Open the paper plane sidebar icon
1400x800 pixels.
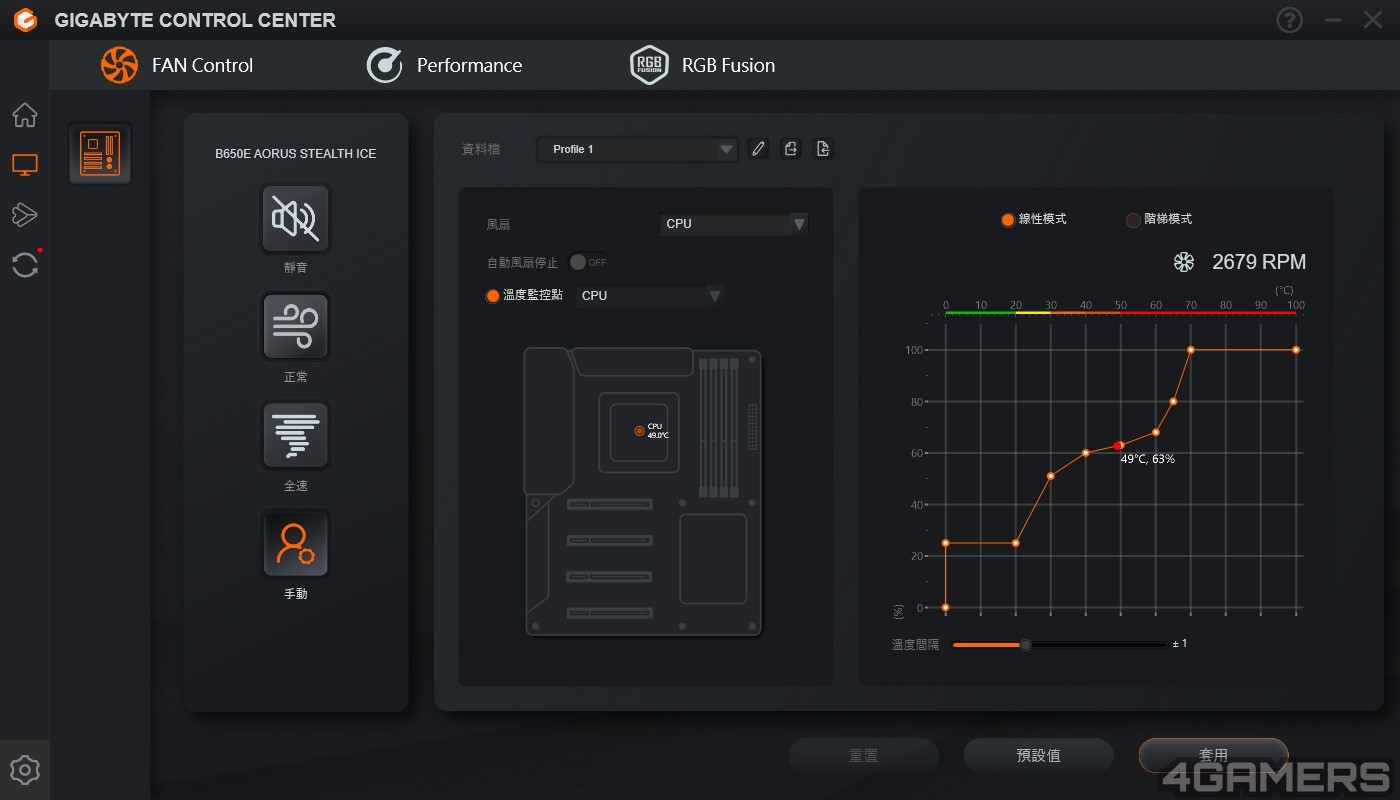point(25,214)
